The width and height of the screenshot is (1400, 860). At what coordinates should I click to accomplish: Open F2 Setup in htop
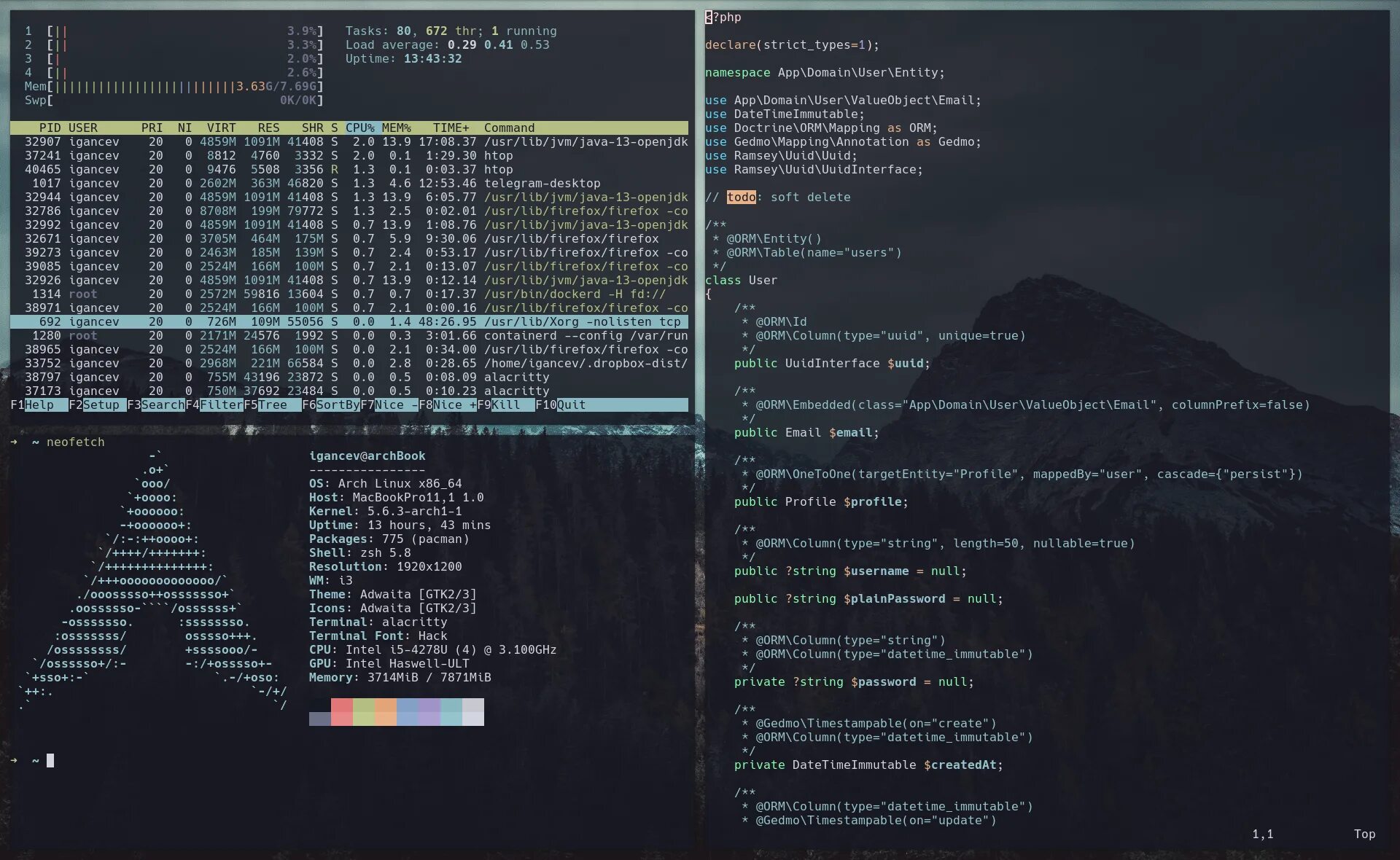(x=101, y=404)
